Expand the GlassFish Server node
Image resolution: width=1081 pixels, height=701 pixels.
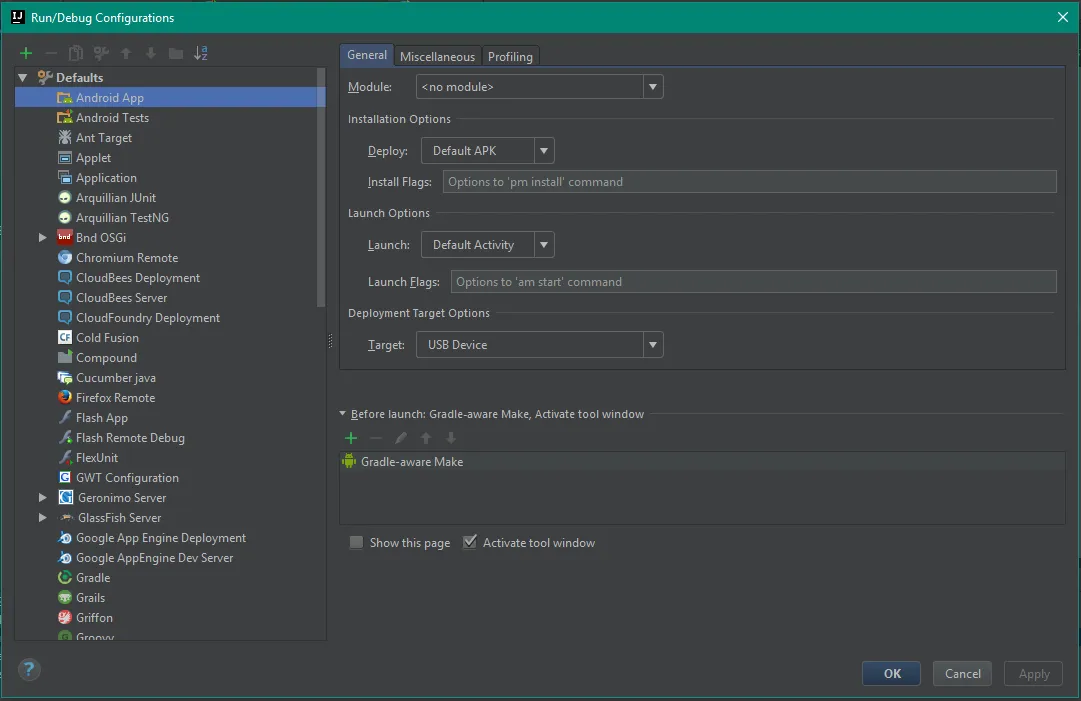pos(43,517)
